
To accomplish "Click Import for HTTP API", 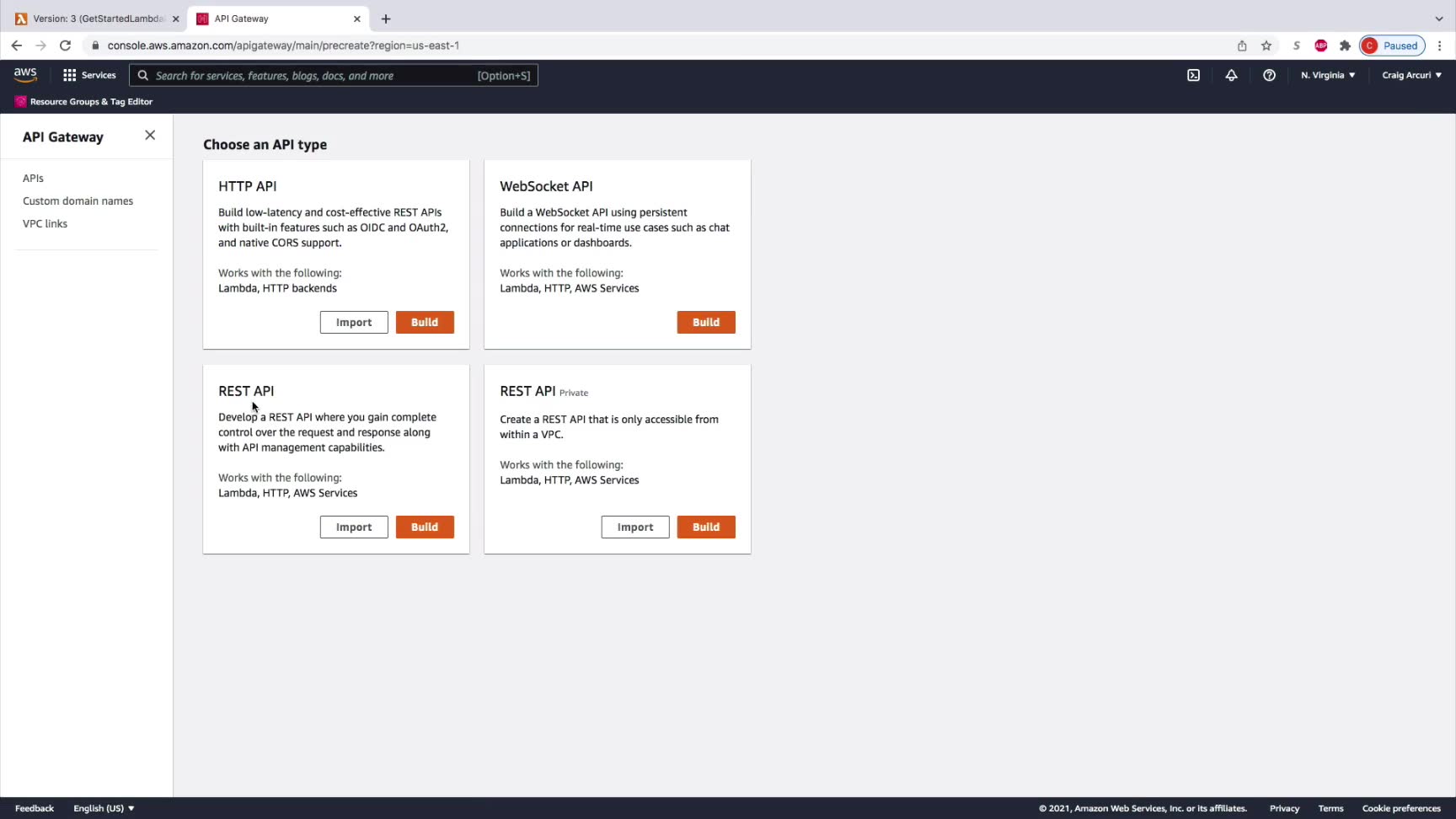I will [x=354, y=322].
